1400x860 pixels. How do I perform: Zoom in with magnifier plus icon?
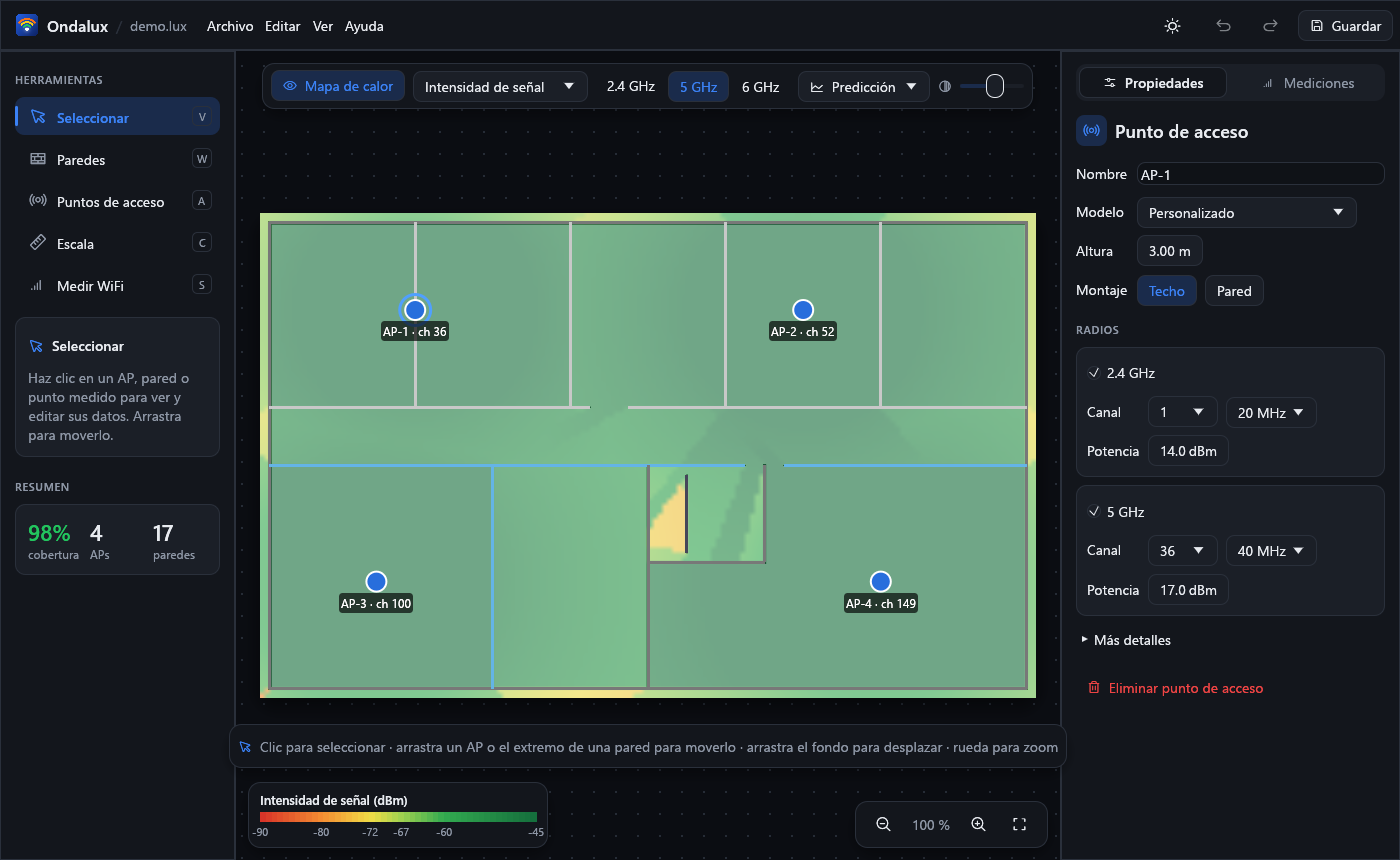click(x=979, y=825)
